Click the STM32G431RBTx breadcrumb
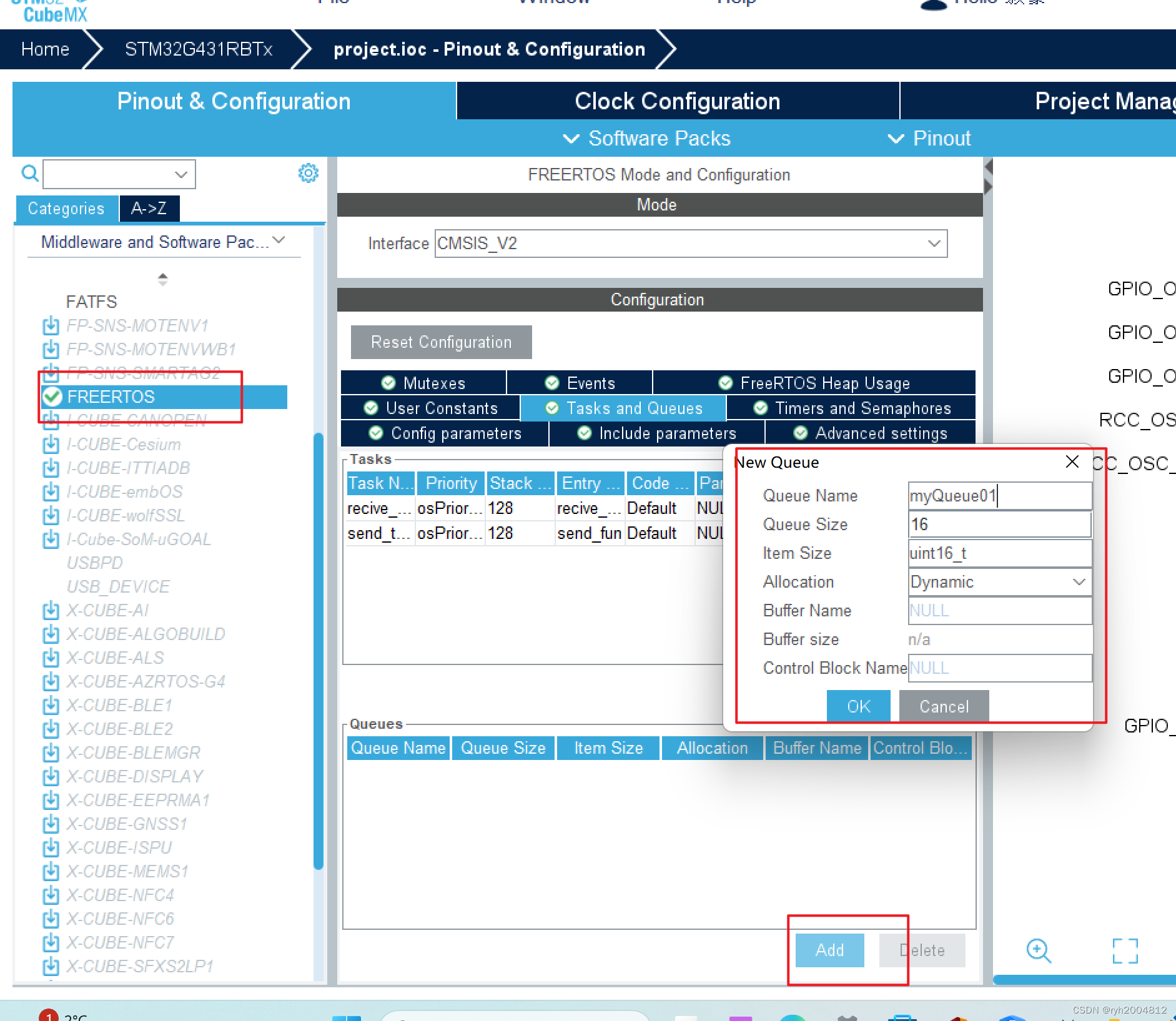This screenshot has height=1021, width=1176. [199, 49]
